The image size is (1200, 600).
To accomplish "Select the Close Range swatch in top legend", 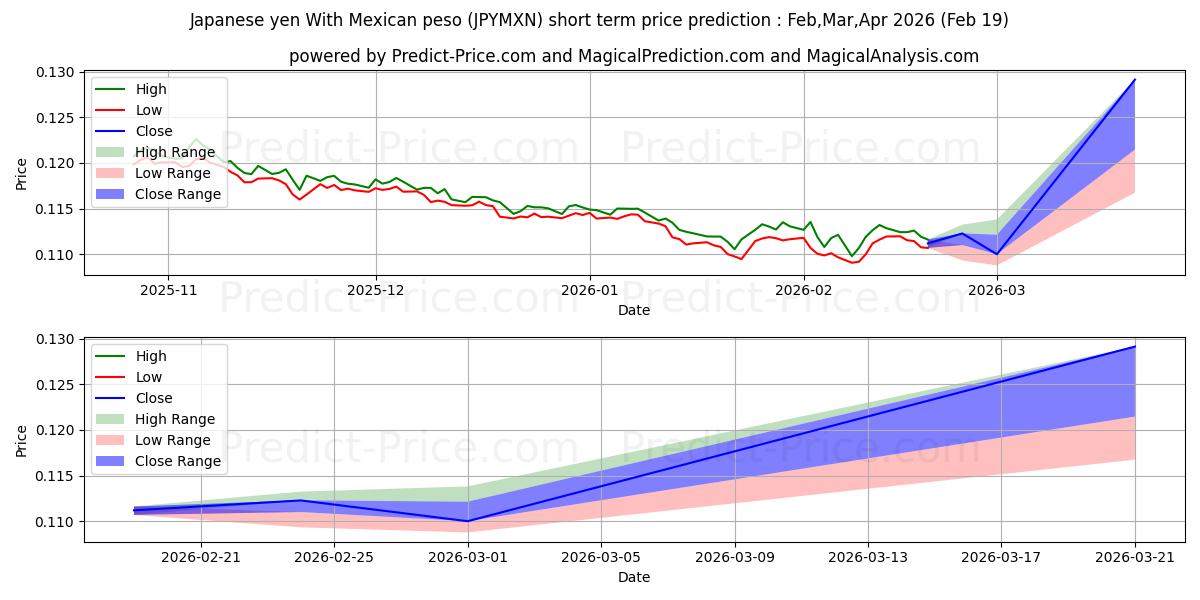I will pyautogui.click(x=111, y=194).
